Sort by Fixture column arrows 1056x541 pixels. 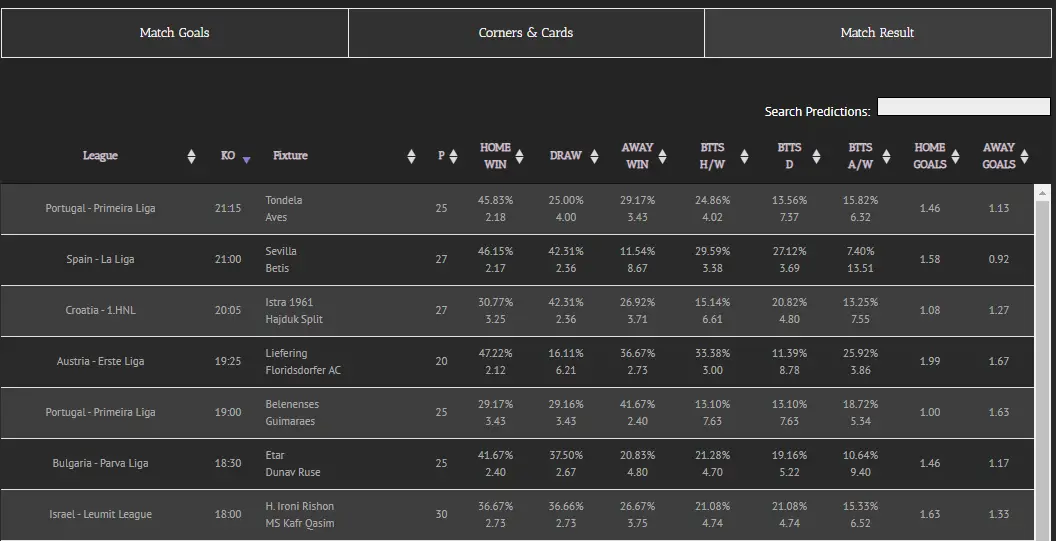pos(411,156)
